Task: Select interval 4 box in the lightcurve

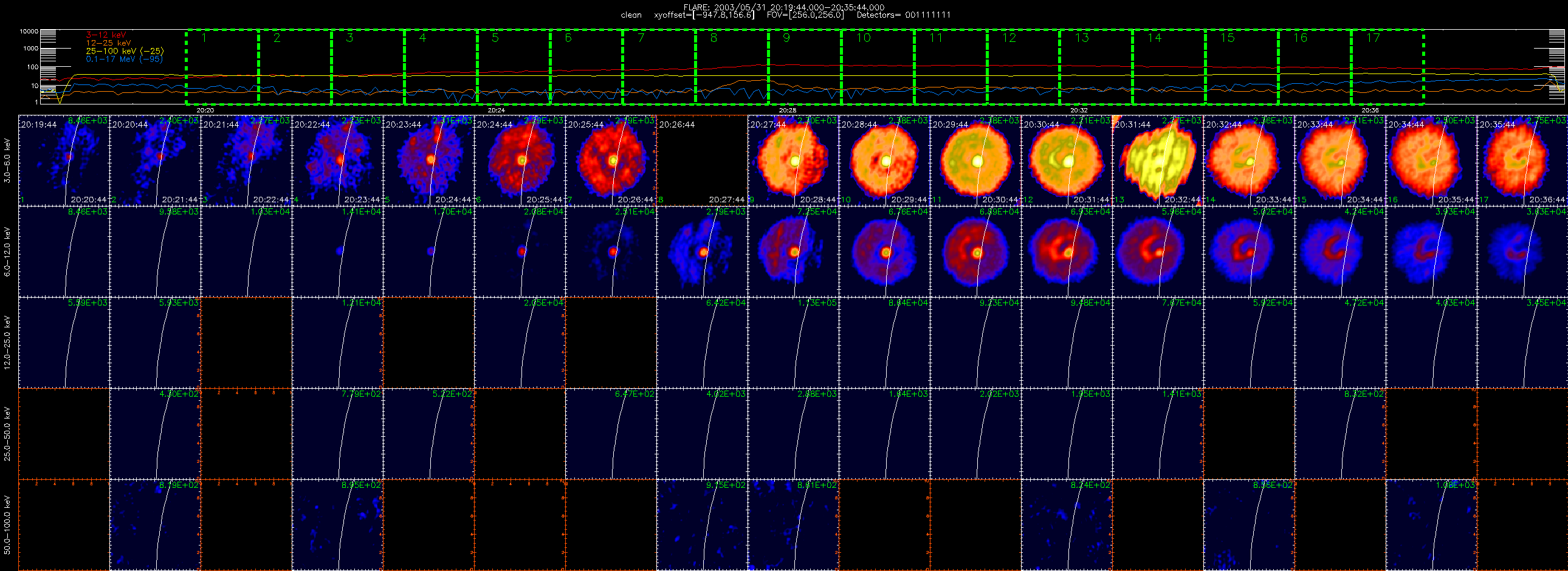Action: pos(441,67)
